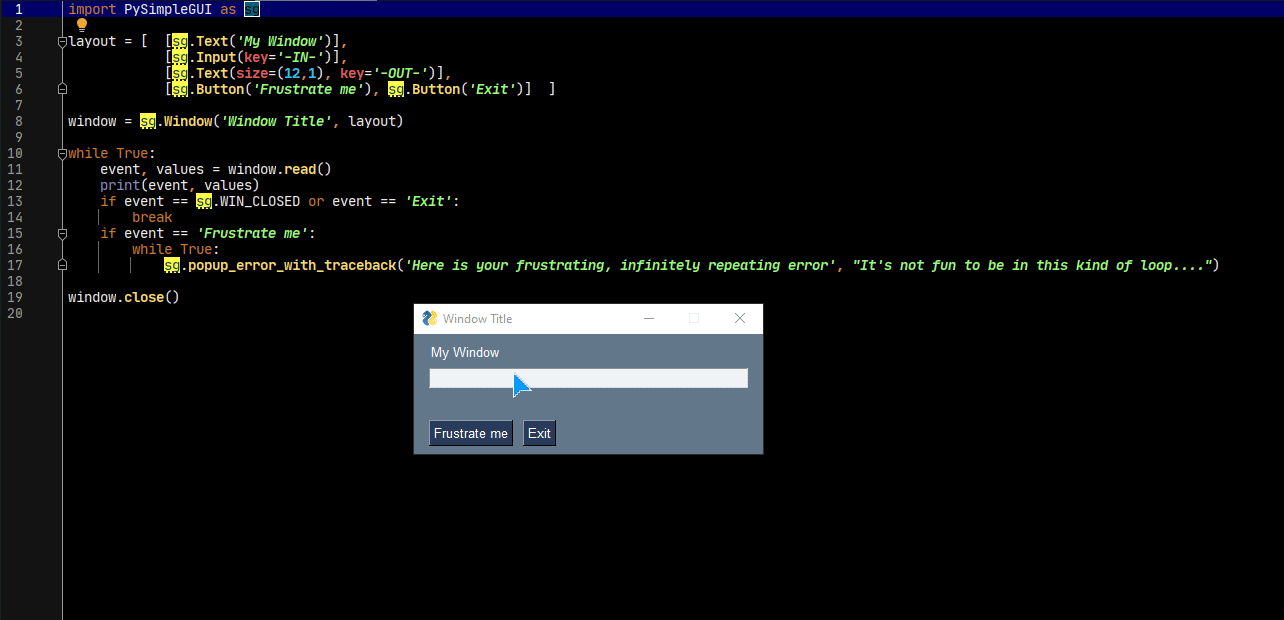Click the disabled maximize icon of Window Title
1284x620 pixels.
pos(694,319)
